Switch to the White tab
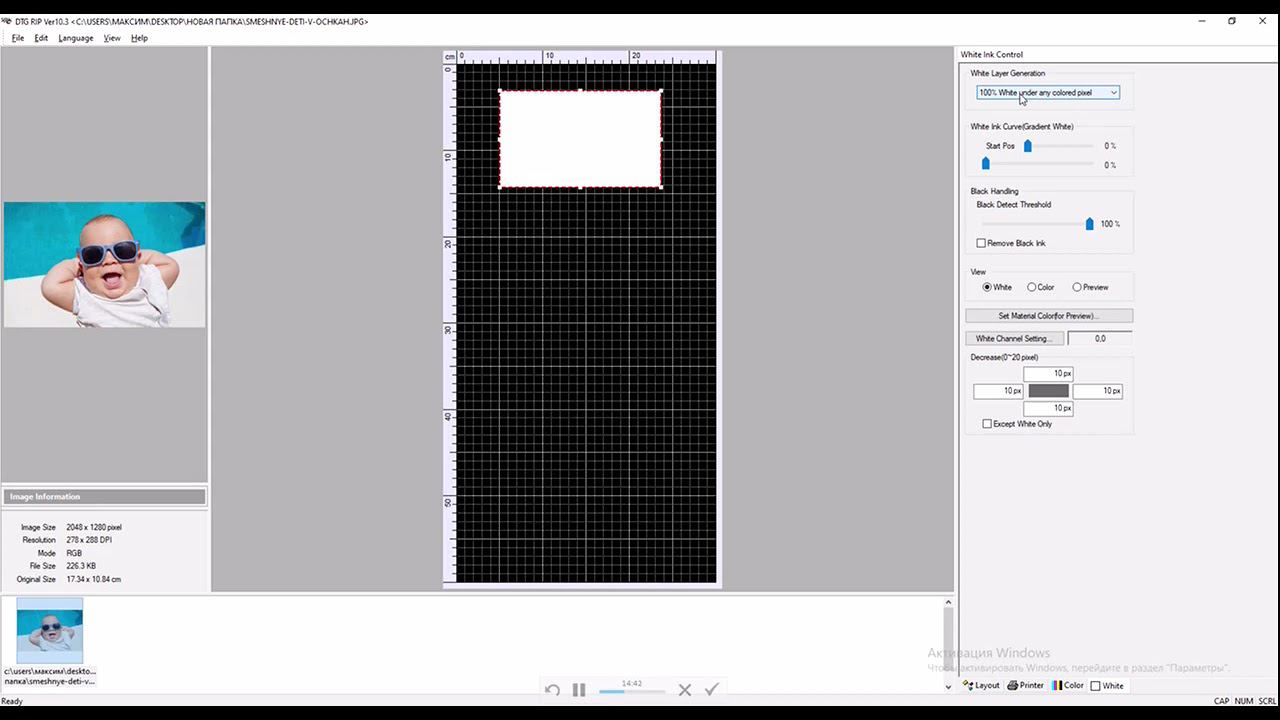This screenshot has width=1280, height=720. (1107, 686)
